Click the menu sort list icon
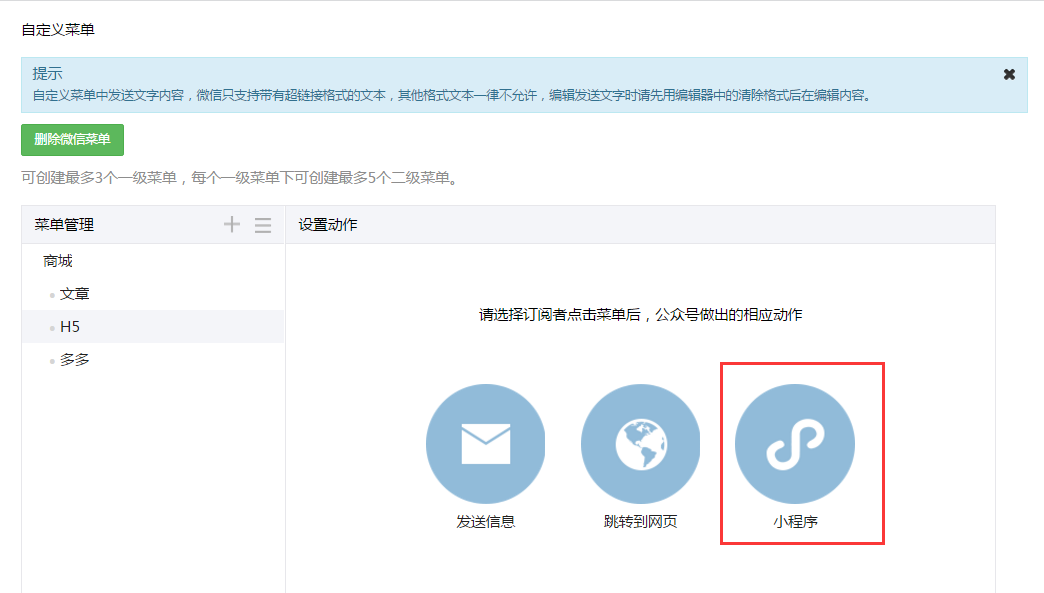 263,225
